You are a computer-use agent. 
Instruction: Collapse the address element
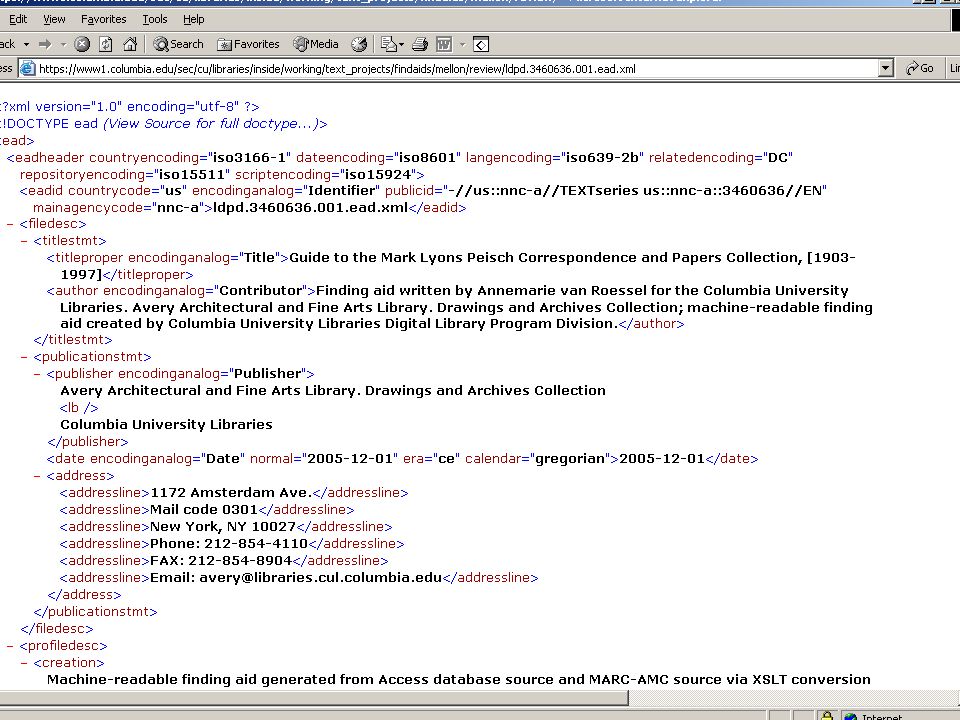37,476
